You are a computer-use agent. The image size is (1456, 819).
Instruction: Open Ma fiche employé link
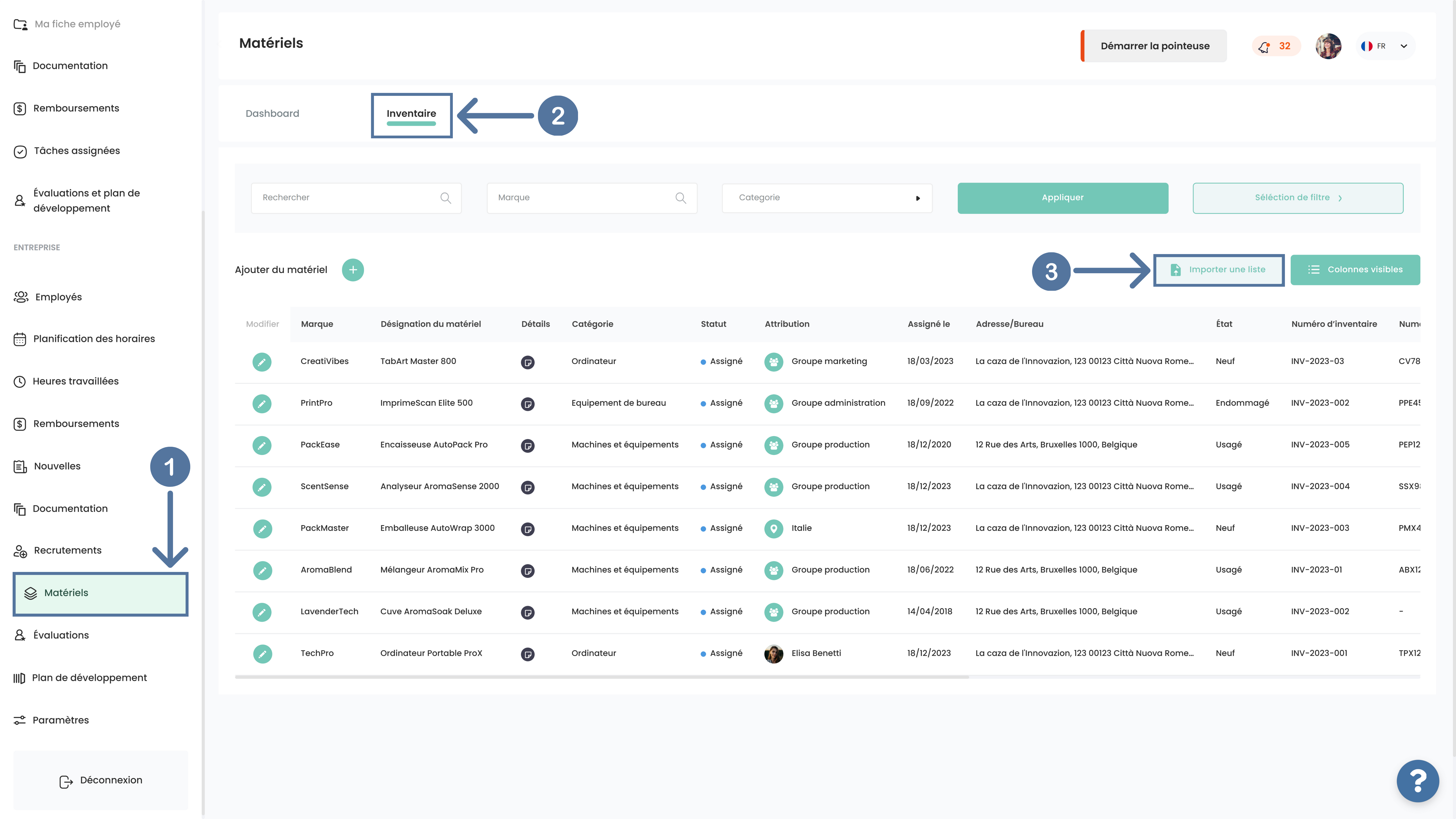click(x=67, y=24)
